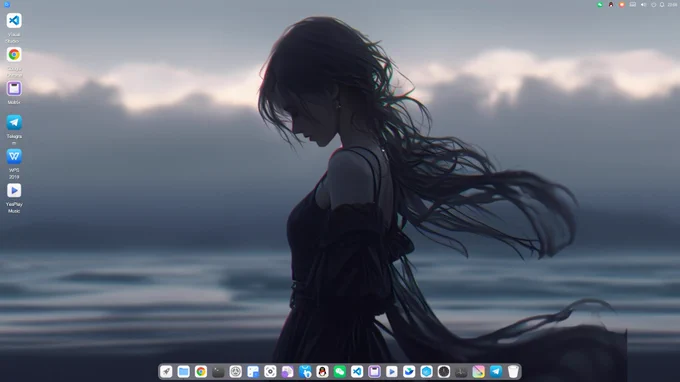
Task: Open the blue hexagon app in dock
Action: 426,372
